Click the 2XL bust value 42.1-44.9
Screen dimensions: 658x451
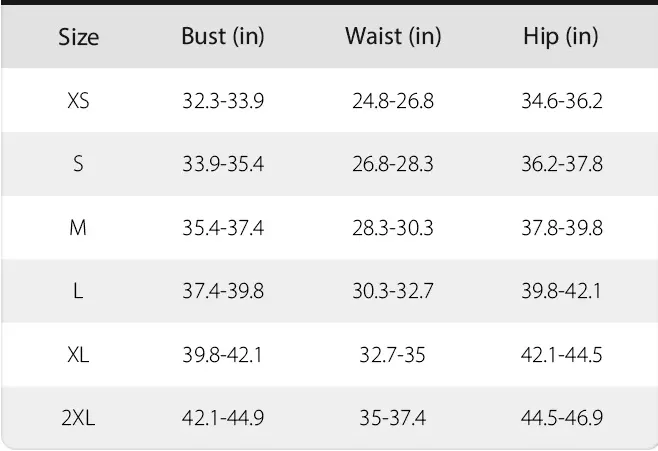pos(222,417)
